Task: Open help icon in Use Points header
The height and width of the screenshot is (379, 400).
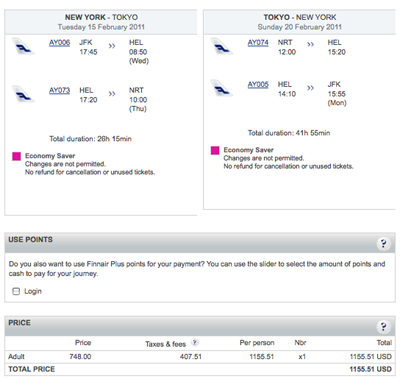Action: click(383, 243)
